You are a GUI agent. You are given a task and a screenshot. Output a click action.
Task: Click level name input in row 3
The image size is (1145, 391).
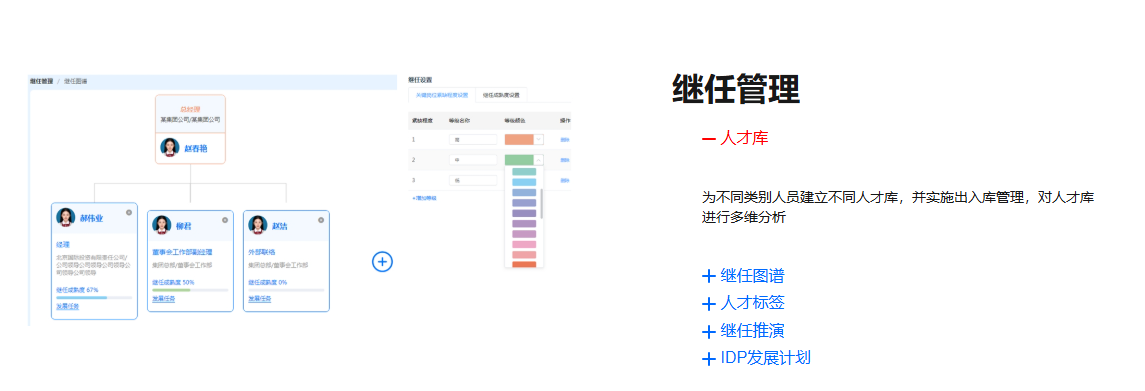click(472, 180)
